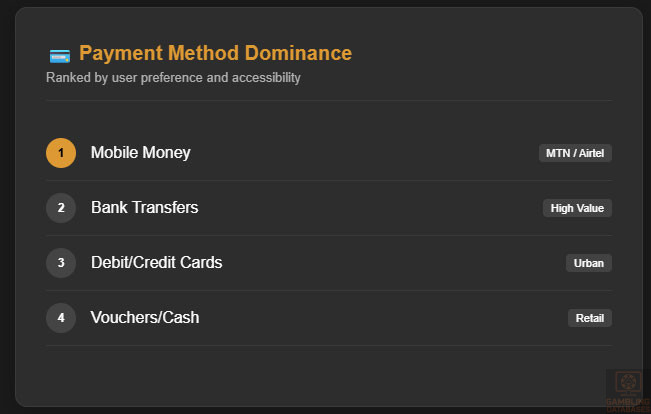Click the credit card icon beside the title
This screenshot has height=414, width=651.
(59, 55)
